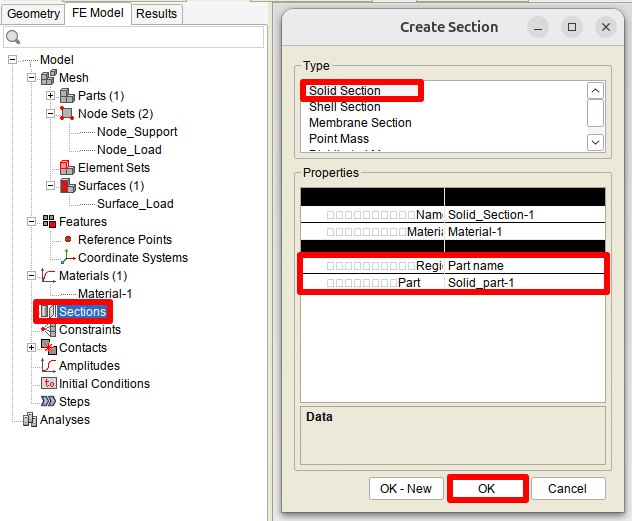The height and width of the screenshot is (521, 632).
Task: Click the Coordinate Systems axis icon
Action: click(x=68, y=257)
